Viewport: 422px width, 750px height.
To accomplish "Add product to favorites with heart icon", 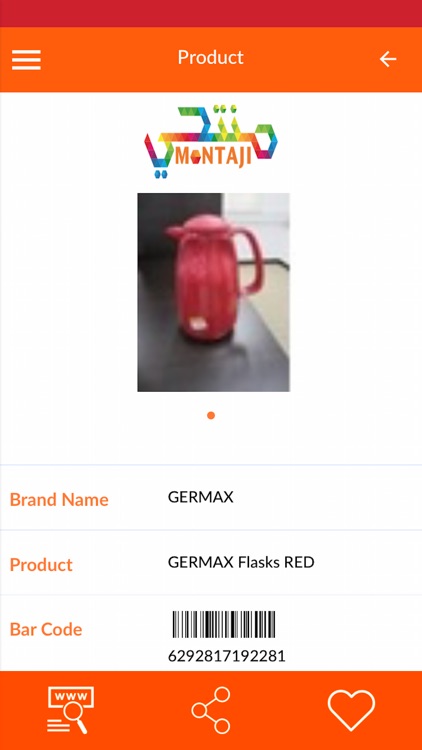I will [x=351, y=710].
